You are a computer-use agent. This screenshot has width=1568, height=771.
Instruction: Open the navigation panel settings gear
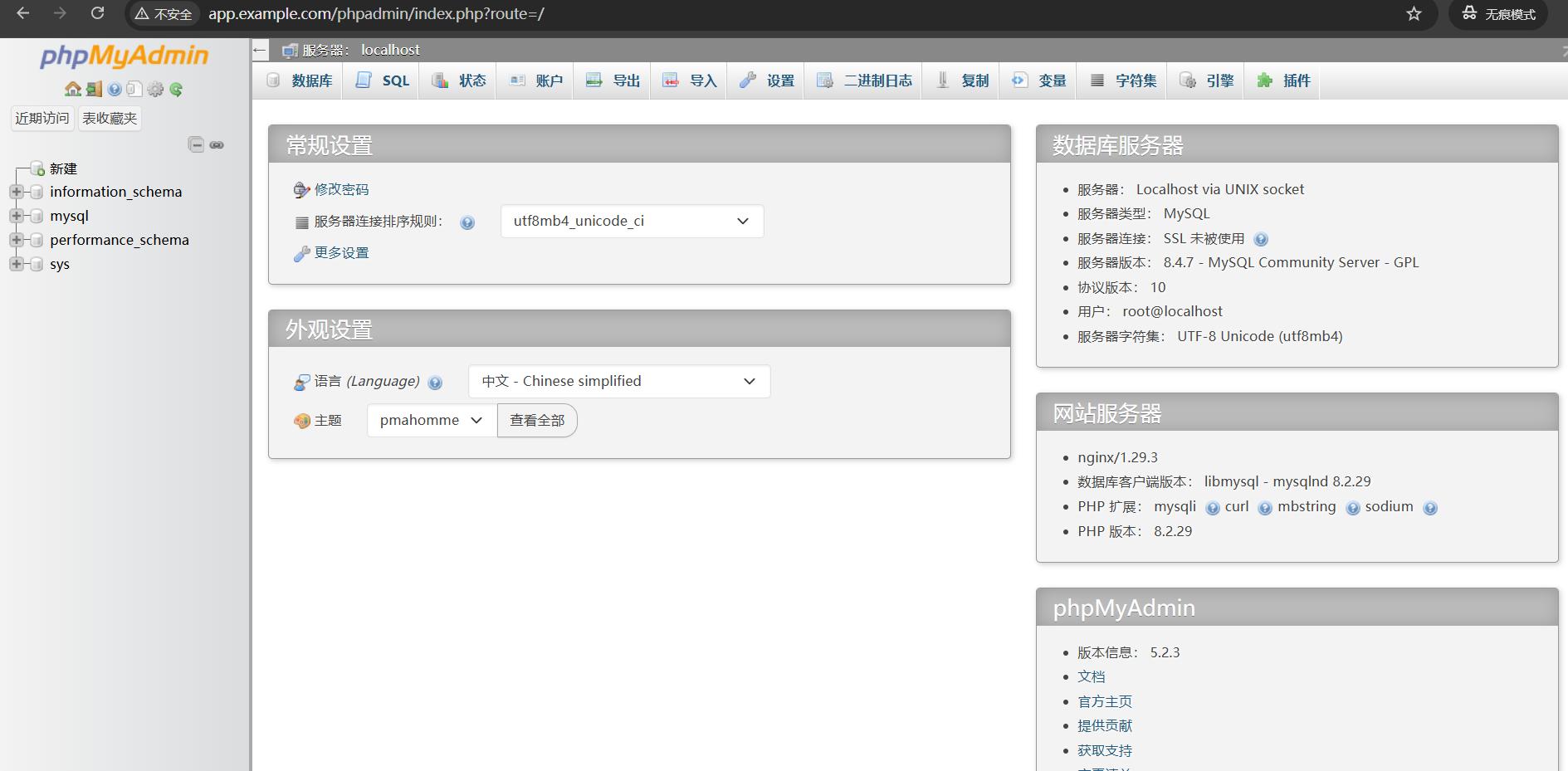coord(155,89)
